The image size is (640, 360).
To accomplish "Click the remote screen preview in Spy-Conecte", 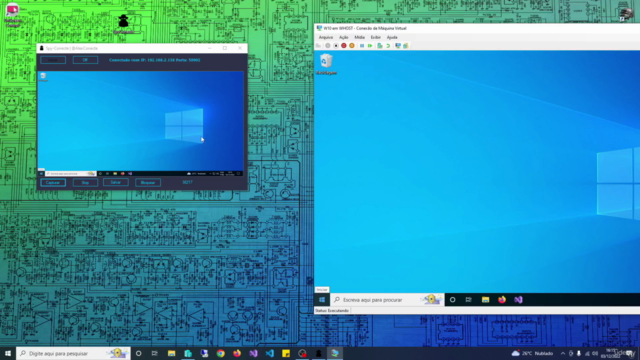I will click(140, 124).
